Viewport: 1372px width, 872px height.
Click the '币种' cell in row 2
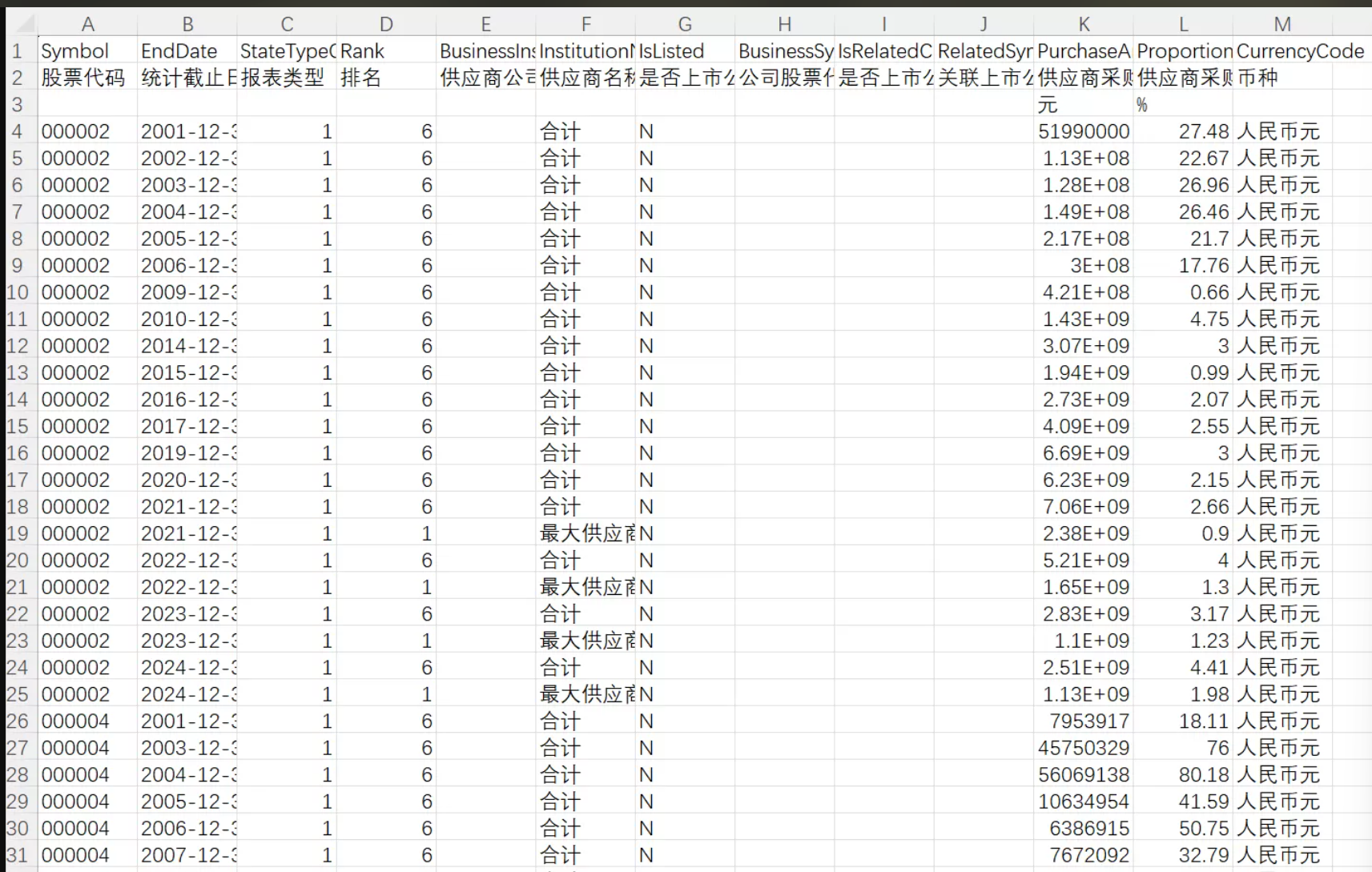click(x=1282, y=78)
